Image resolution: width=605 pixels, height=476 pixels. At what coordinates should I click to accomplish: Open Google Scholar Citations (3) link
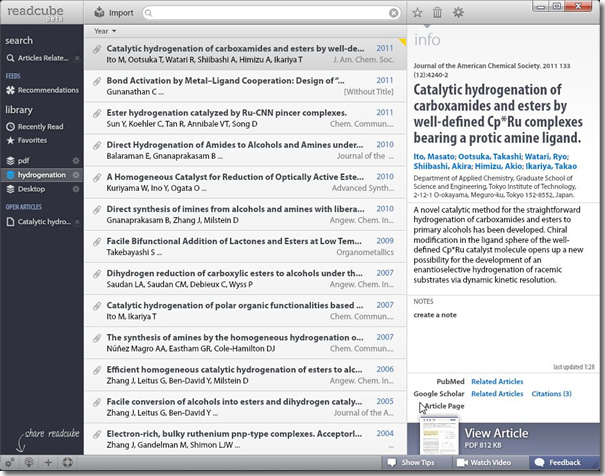point(551,394)
